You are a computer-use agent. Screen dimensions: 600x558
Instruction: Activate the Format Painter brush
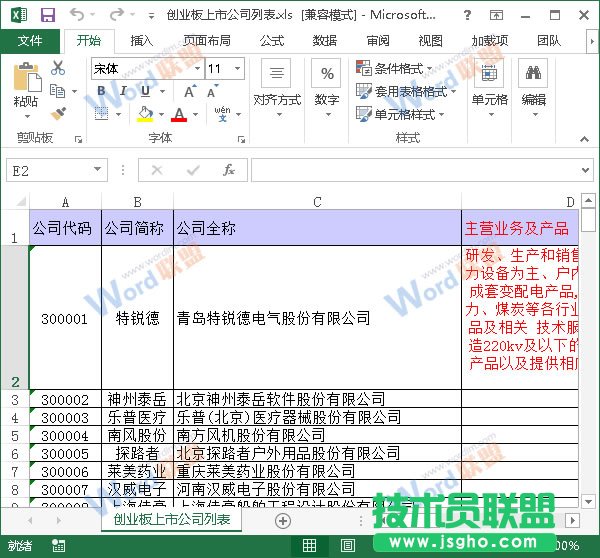point(58,114)
